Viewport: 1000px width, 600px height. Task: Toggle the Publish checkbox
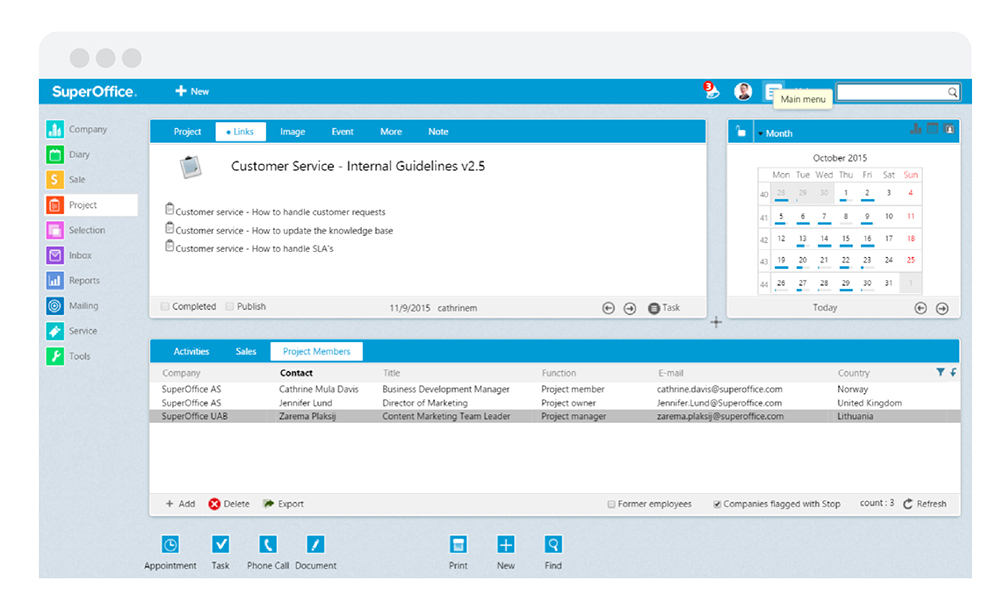click(230, 307)
